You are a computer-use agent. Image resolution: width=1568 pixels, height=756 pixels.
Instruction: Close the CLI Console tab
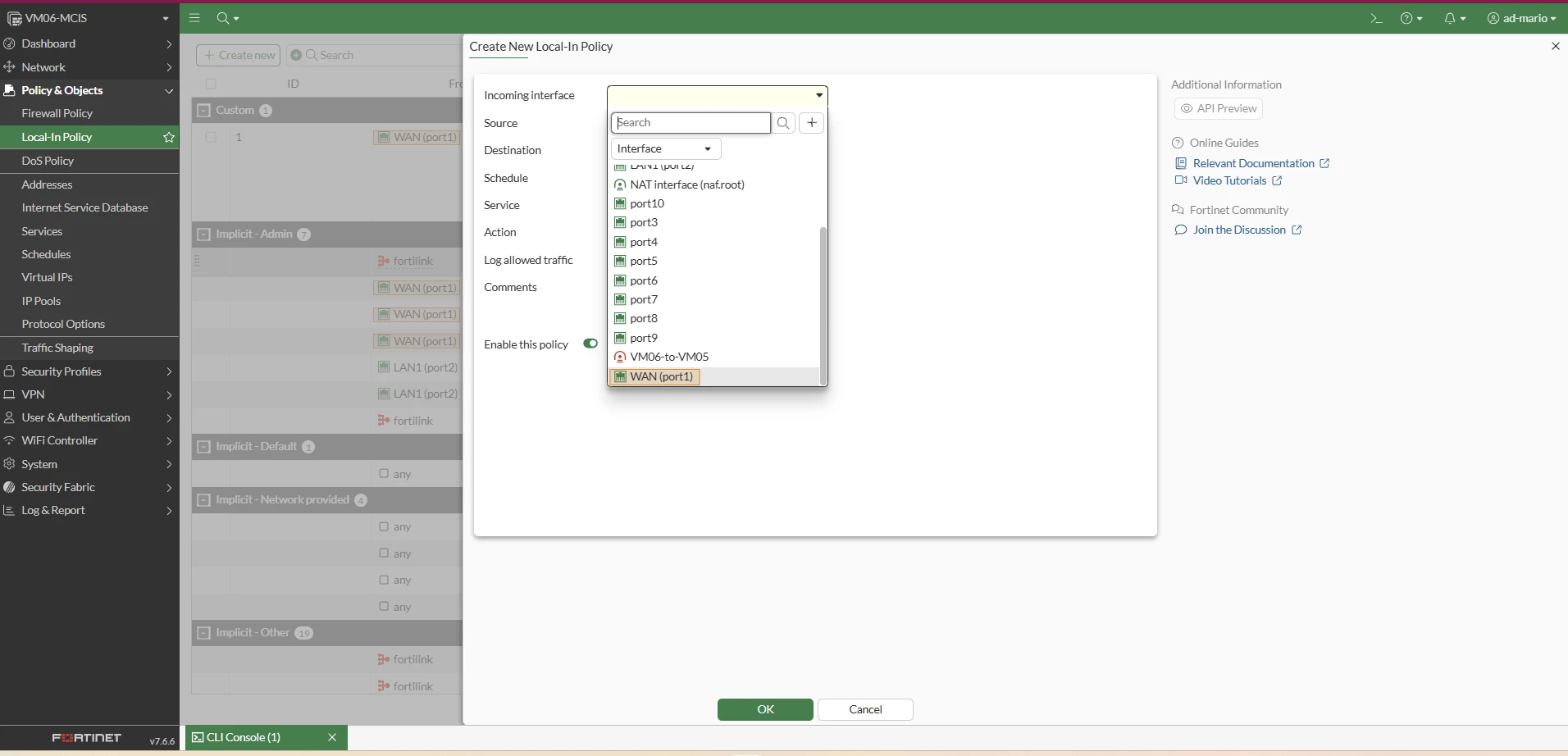pyautogui.click(x=332, y=737)
